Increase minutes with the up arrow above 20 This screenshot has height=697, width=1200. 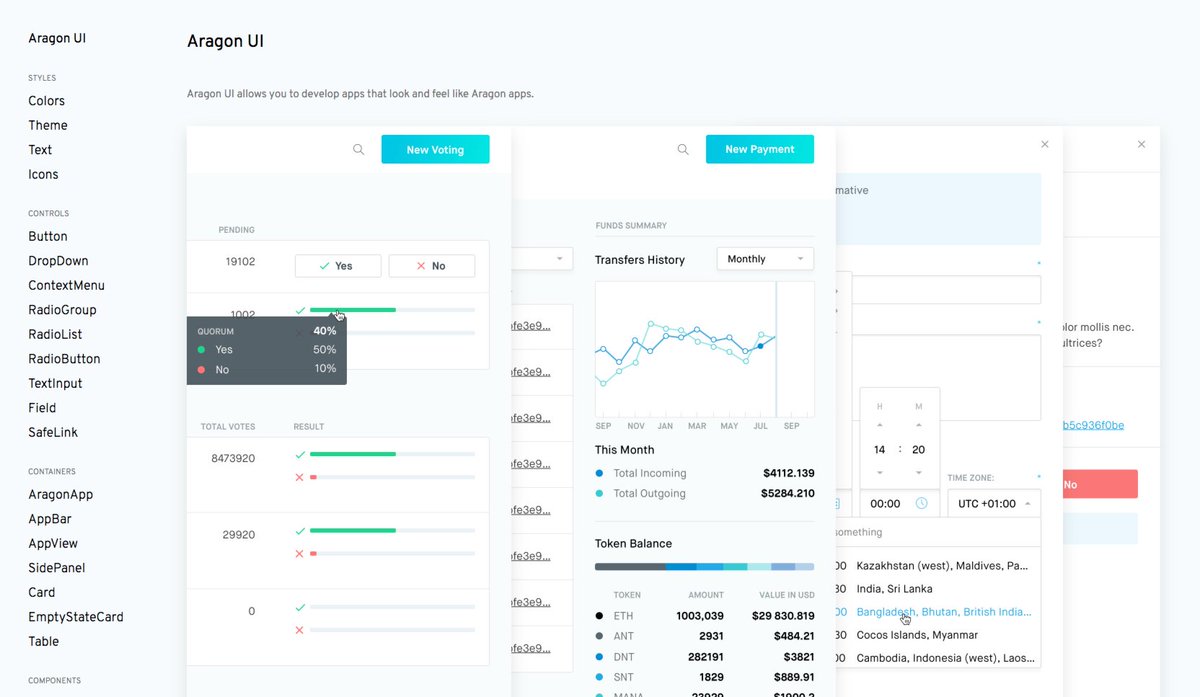(x=919, y=426)
